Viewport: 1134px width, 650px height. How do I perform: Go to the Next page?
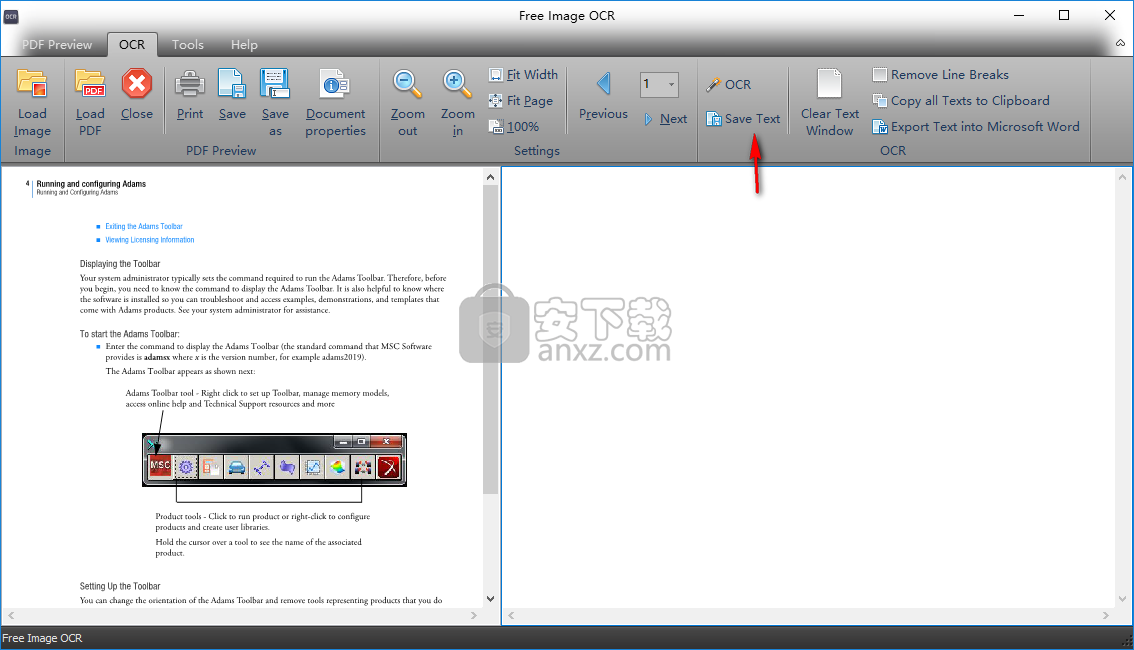click(x=665, y=119)
